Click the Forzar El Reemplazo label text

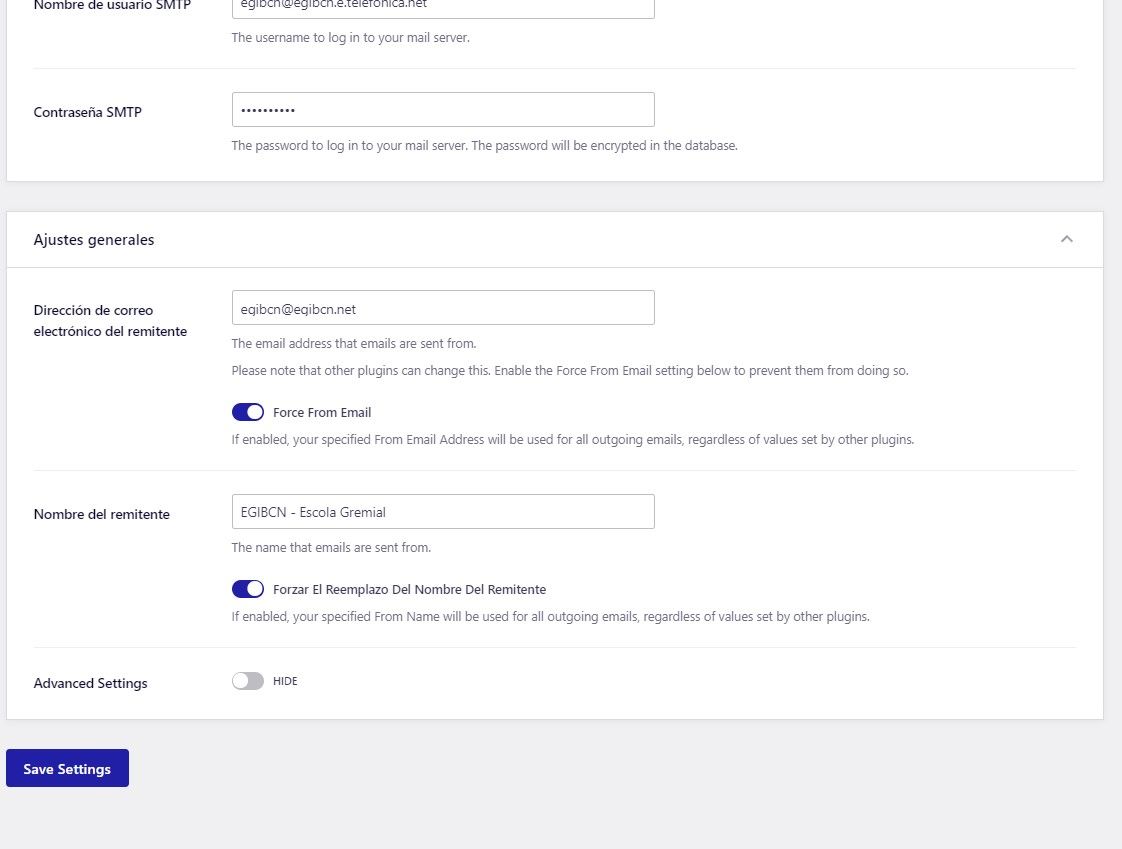pos(409,589)
